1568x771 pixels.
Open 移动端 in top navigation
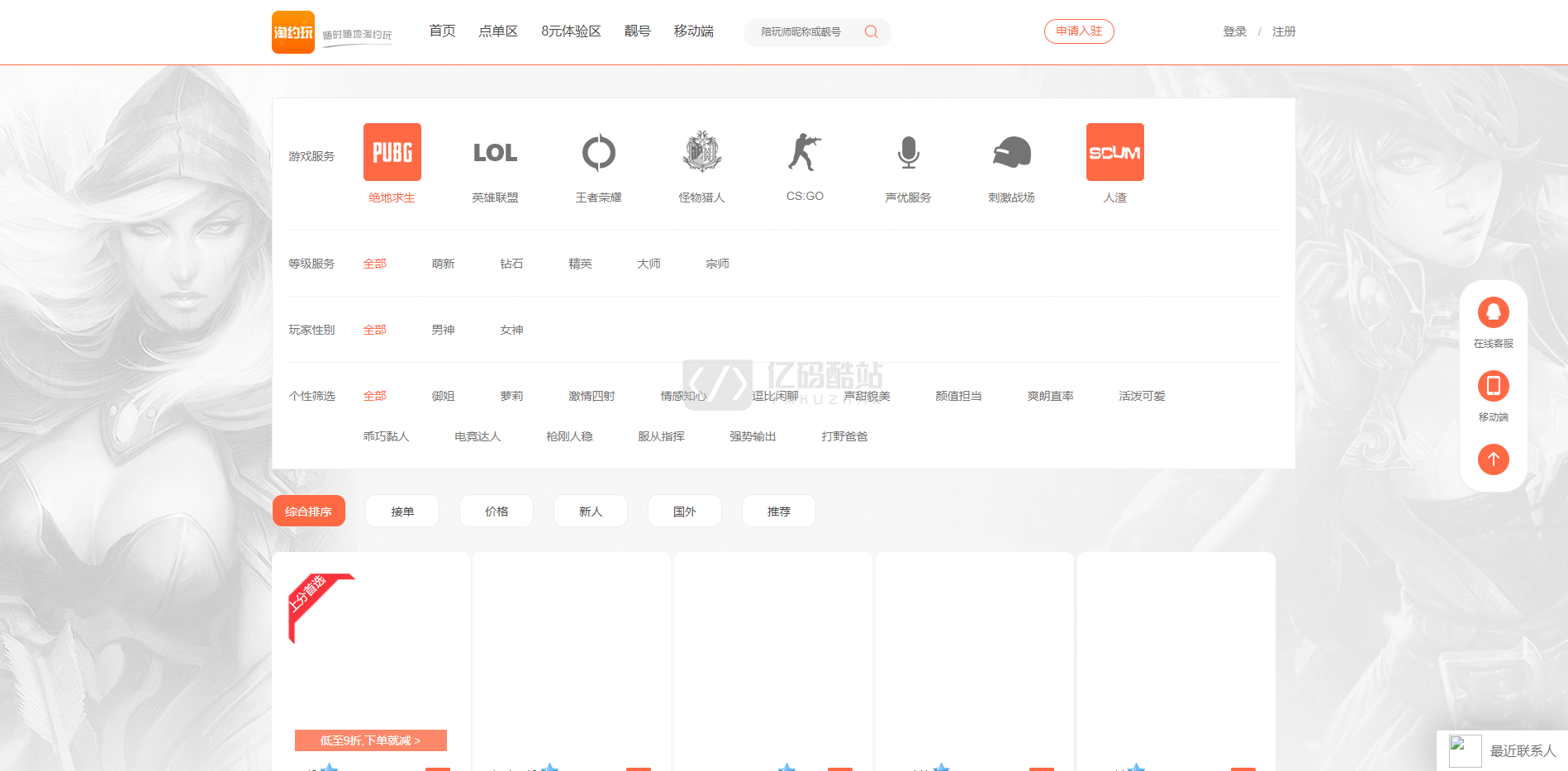pyautogui.click(x=694, y=31)
